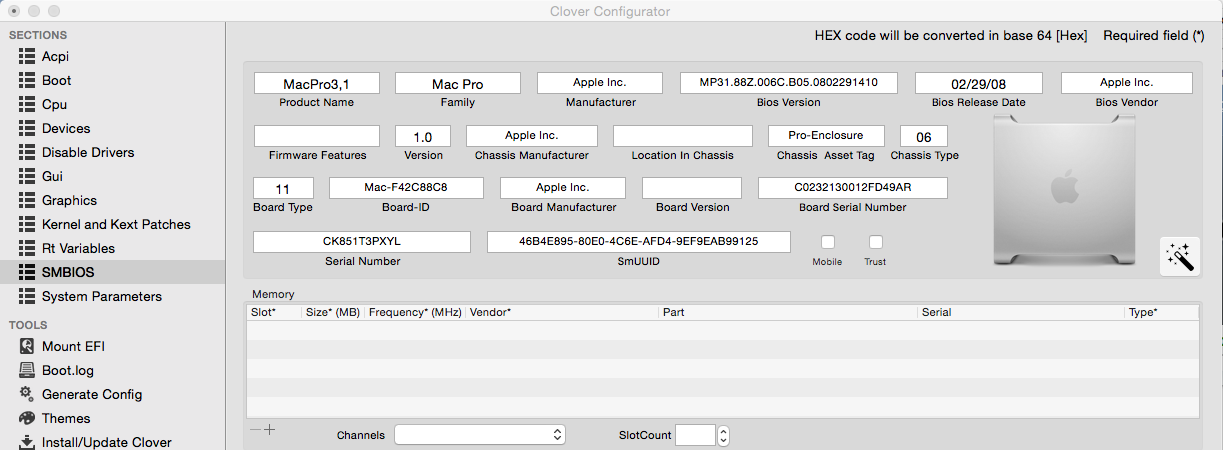Click the Chassis Manufacturer field
Image resolution: width=1223 pixels, height=450 pixels.
[532, 136]
